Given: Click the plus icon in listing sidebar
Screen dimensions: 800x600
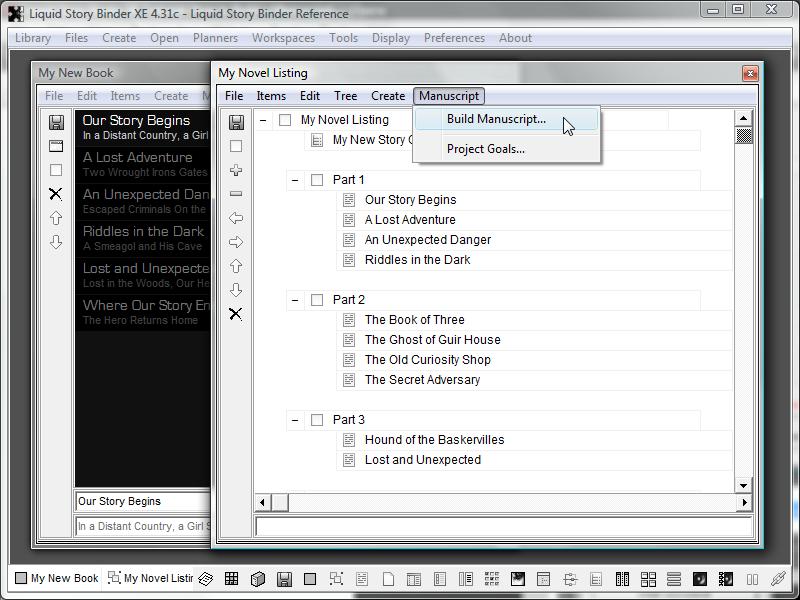Looking at the screenshot, I should pyautogui.click(x=236, y=170).
